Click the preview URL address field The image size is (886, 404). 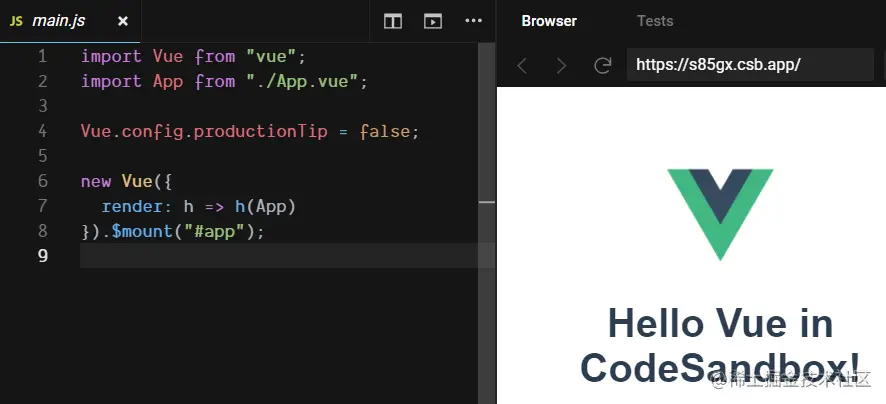pos(750,64)
